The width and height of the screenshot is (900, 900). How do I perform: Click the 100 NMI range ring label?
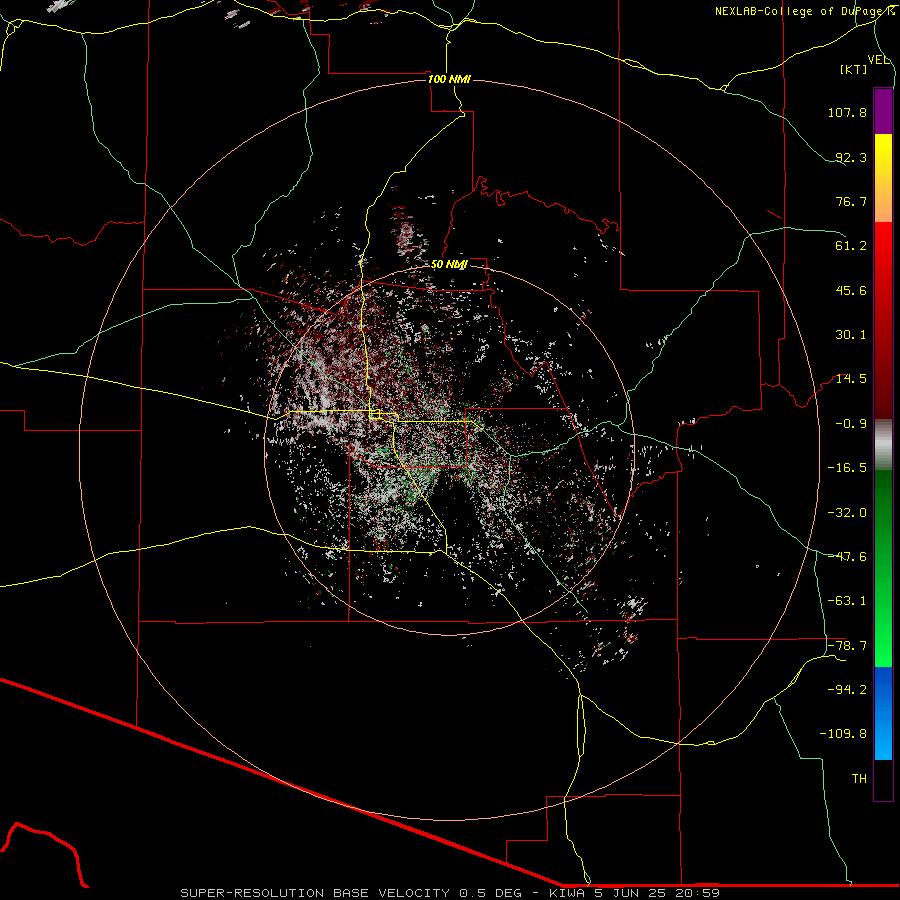[449, 79]
